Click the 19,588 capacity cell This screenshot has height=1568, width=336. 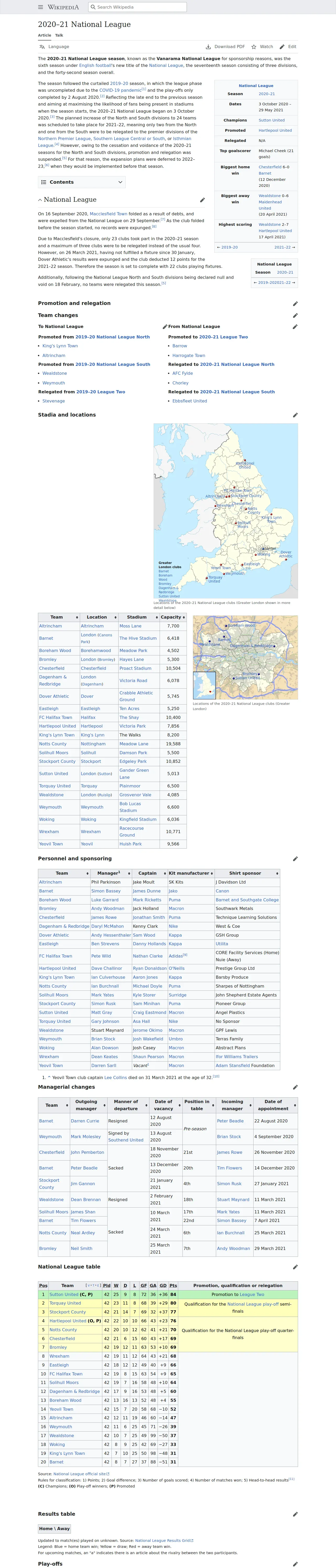pyautogui.click(x=173, y=744)
